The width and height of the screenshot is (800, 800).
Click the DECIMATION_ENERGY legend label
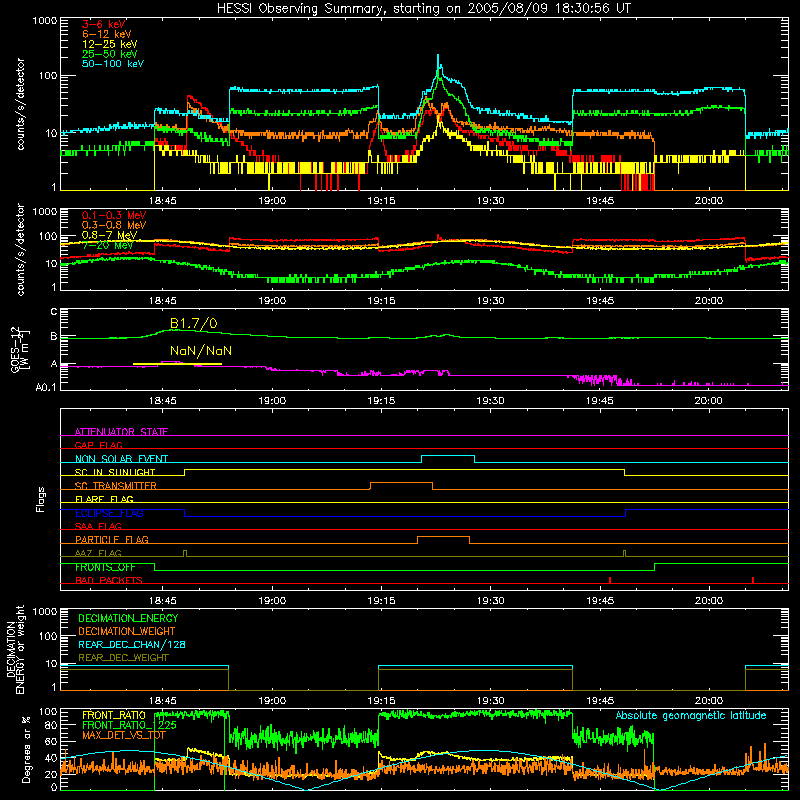(x=128, y=618)
